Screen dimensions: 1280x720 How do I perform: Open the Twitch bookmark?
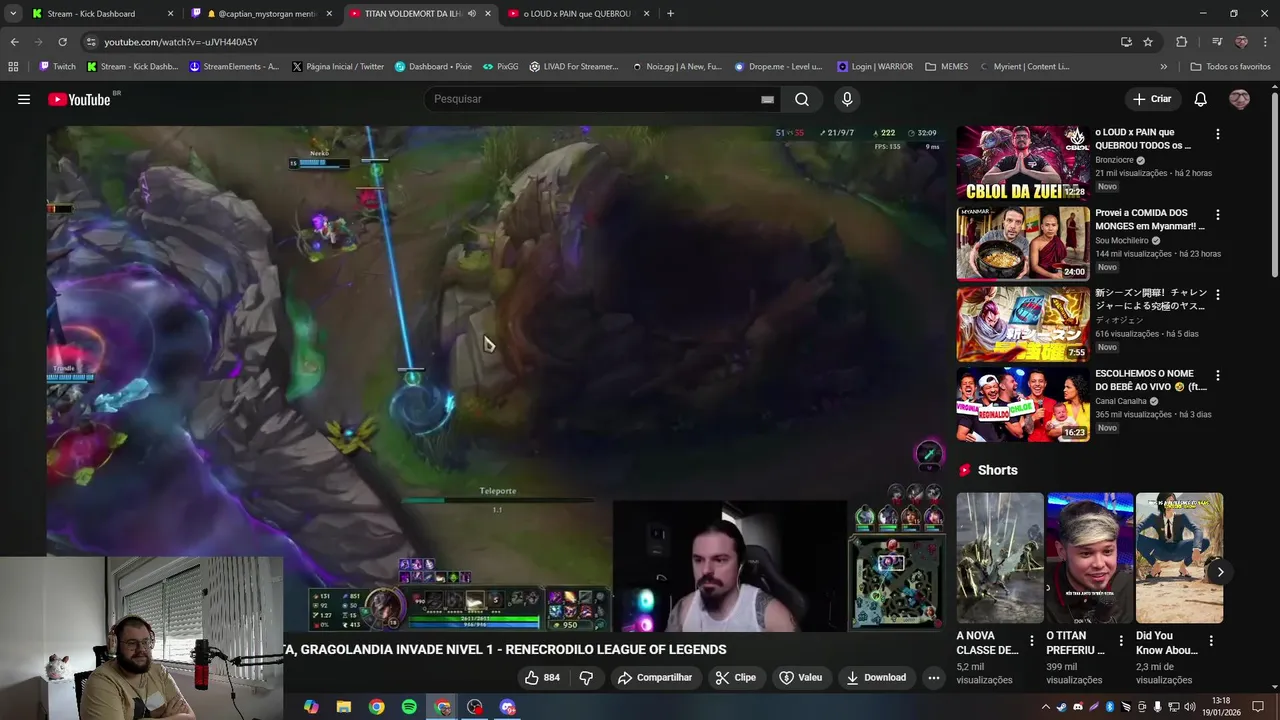tap(57, 67)
